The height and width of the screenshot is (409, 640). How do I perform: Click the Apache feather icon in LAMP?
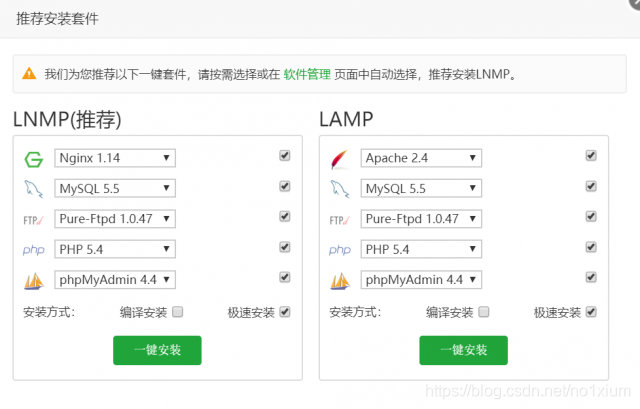tap(339, 159)
